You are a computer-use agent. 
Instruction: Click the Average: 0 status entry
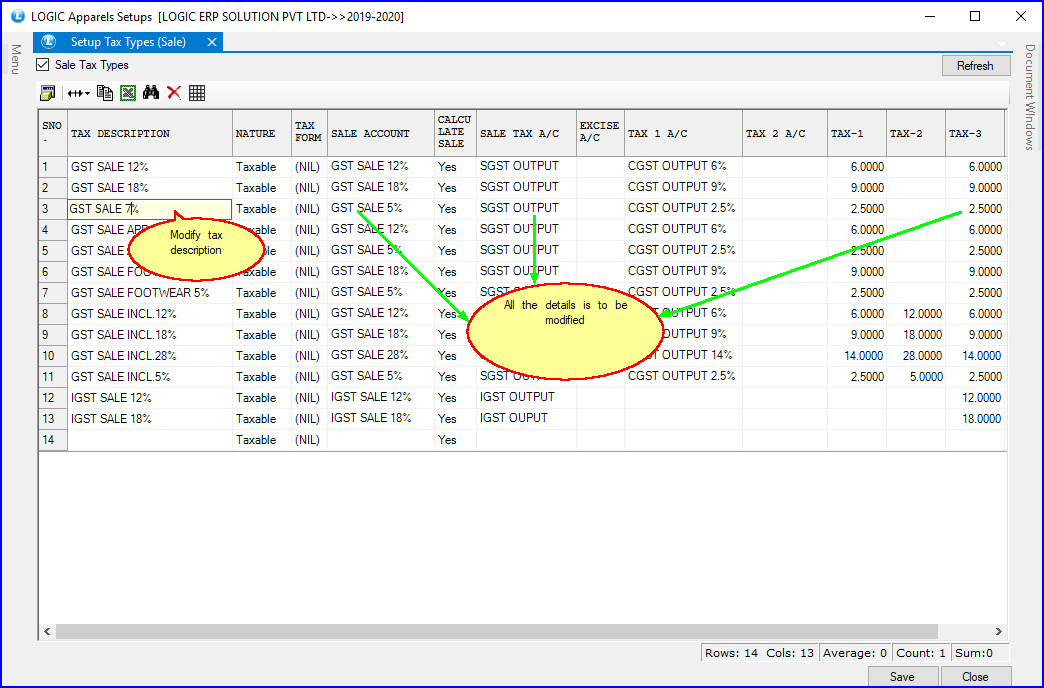click(855, 653)
